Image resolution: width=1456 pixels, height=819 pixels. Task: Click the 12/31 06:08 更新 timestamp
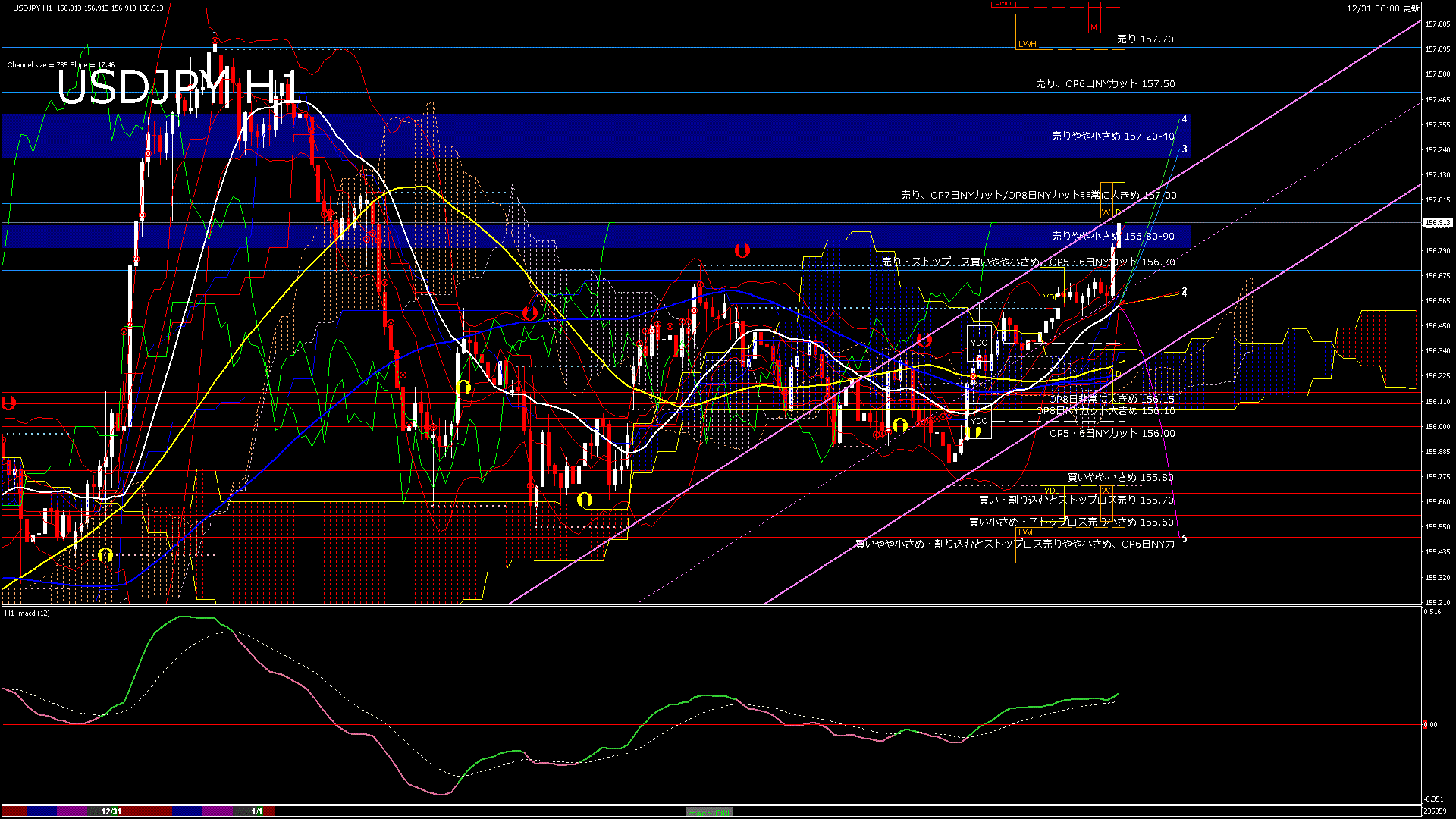(x=1382, y=8)
